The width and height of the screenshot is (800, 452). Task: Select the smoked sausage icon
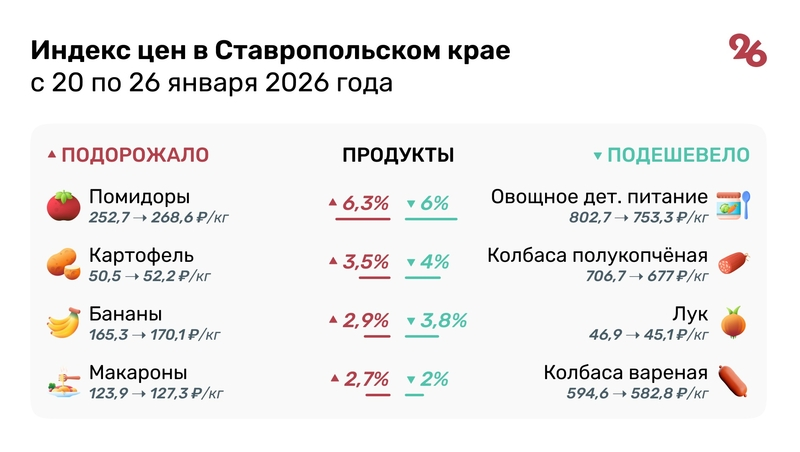[x=733, y=263]
